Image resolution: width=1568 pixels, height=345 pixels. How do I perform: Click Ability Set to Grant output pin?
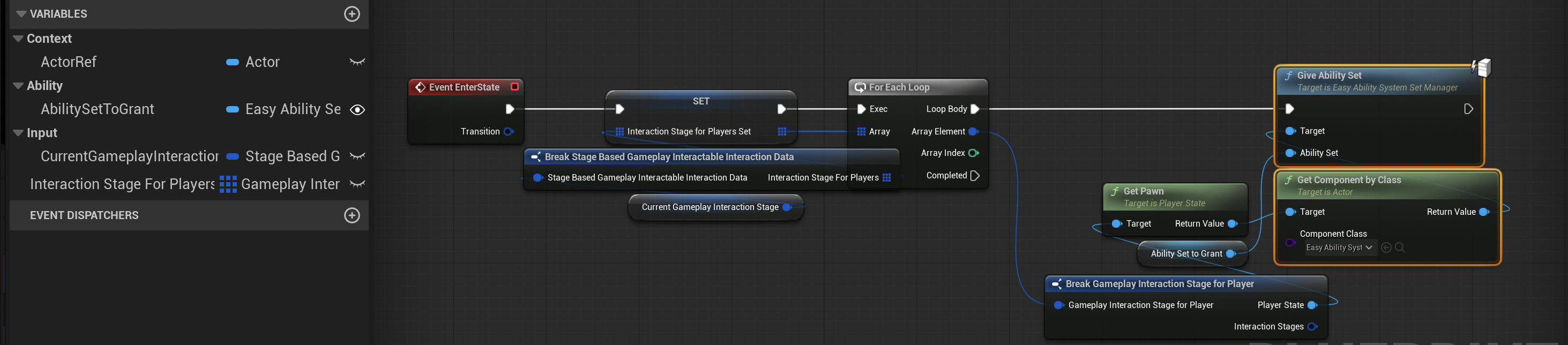coord(1231,254)
